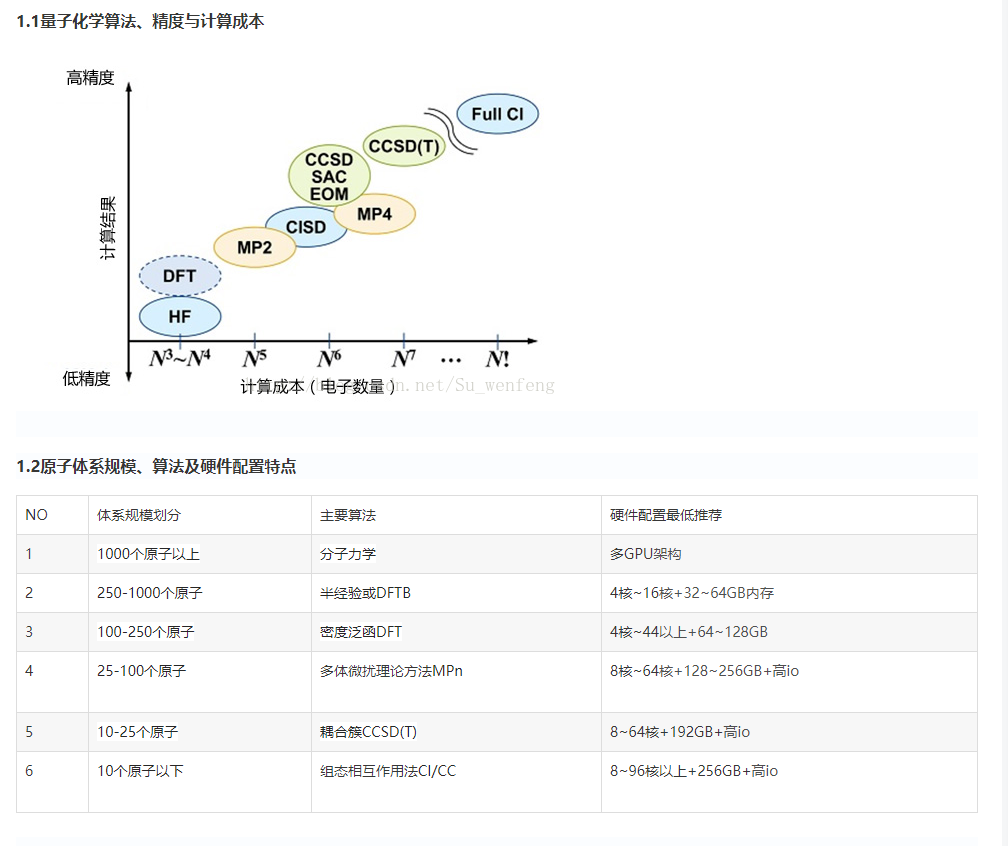
Task: Click the 分子力学 cell in the table
Action: coord(343,553)
